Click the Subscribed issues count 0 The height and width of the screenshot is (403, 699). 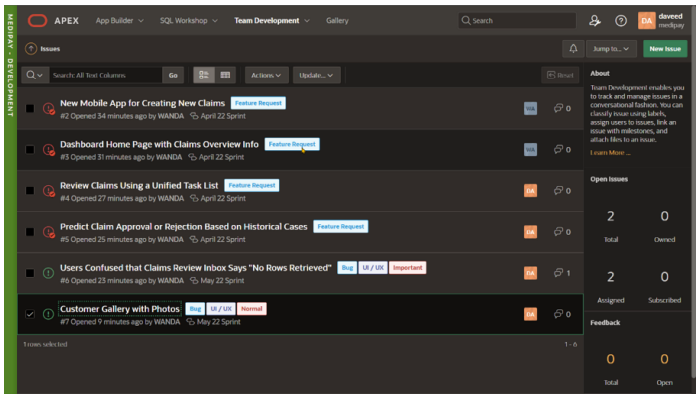[664, 277]
